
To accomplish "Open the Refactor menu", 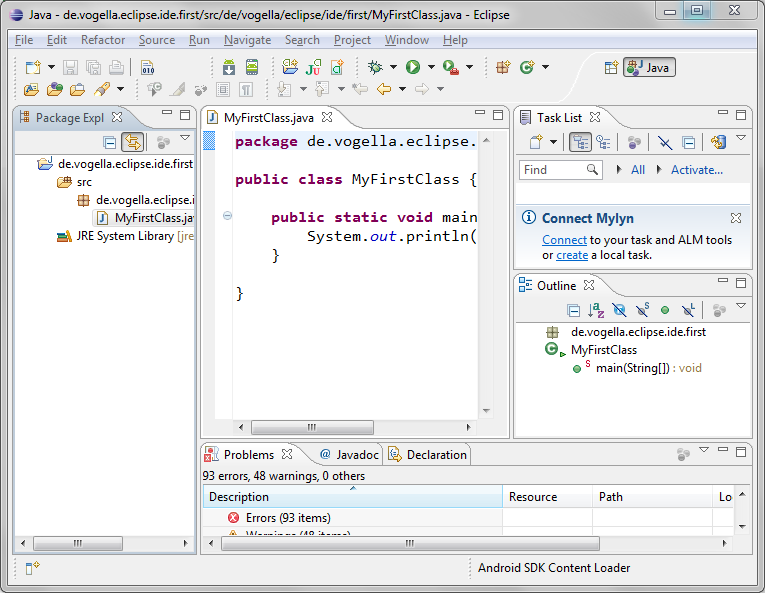I will (x=103, y=40).
